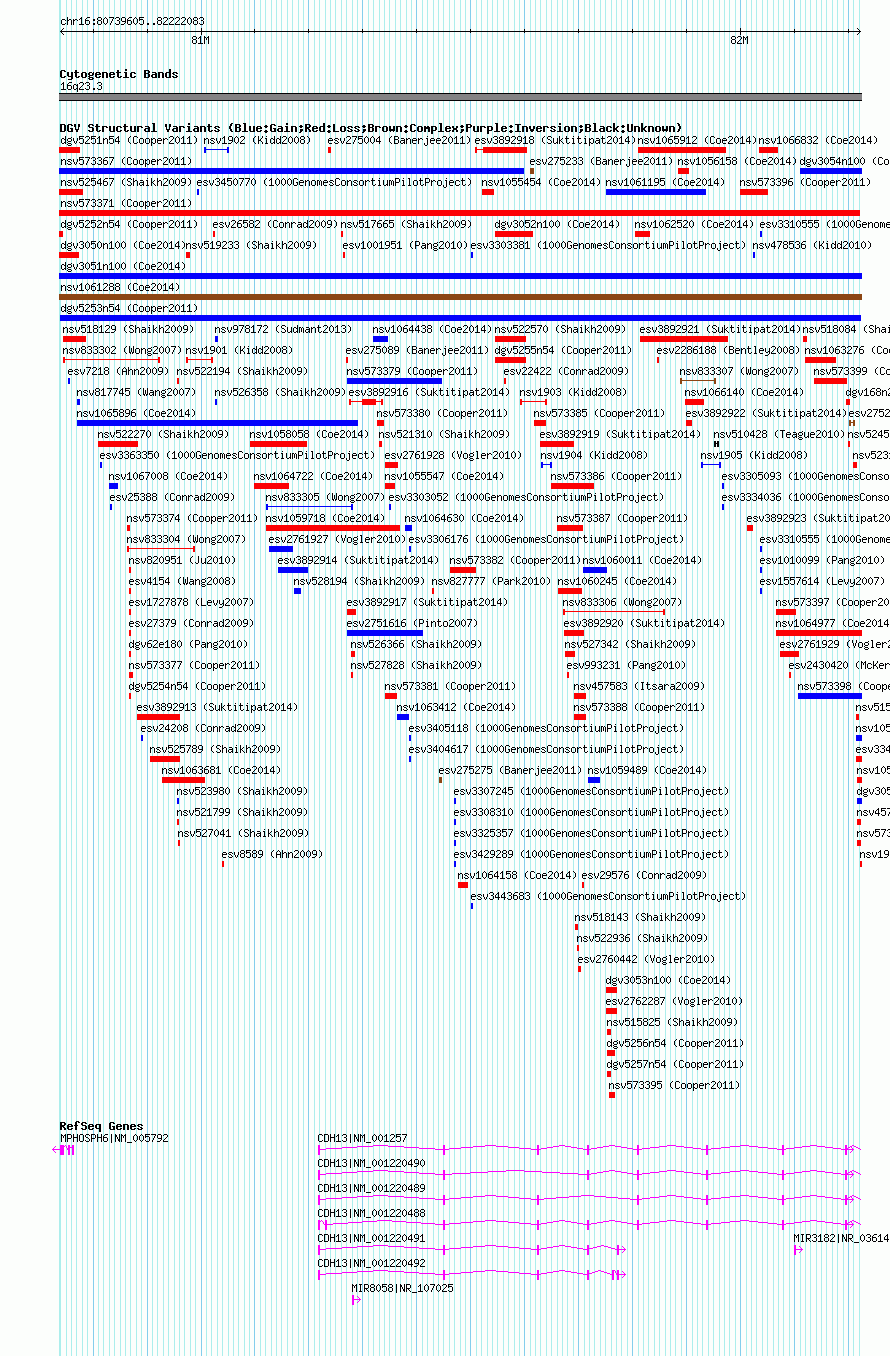Image resolution: width=890 pixels, height=1356 pixels.
Task: Click nsv1064438 (Coe2014) variant label
Action: pyautogui.click(x=432, y=329)
